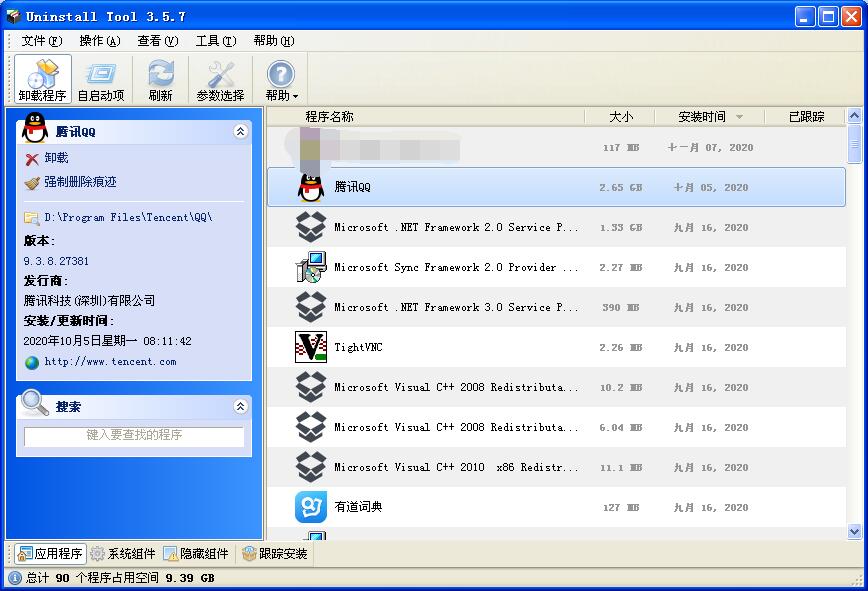This screenshot has height=591, width=868.
Task: Select the TightVNC program icon
Action: pyautogui.click(x=311, y=347)
